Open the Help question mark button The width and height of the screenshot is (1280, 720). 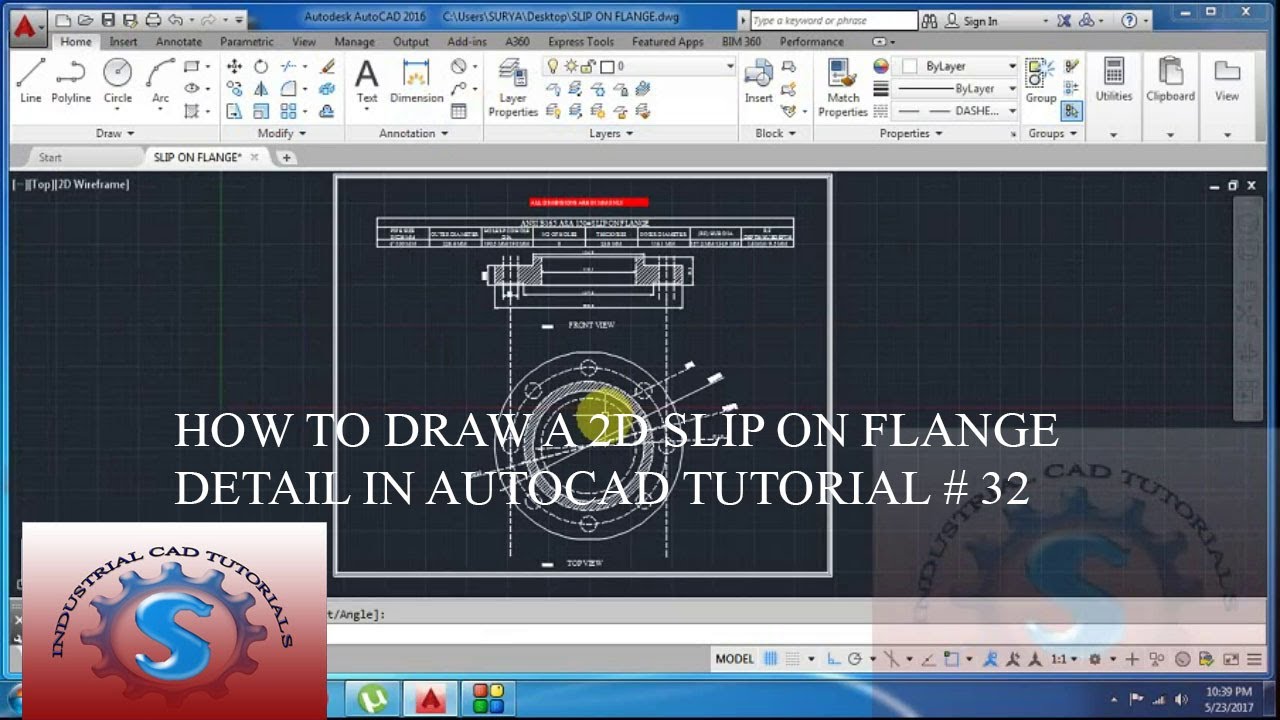coord(1129,21)
